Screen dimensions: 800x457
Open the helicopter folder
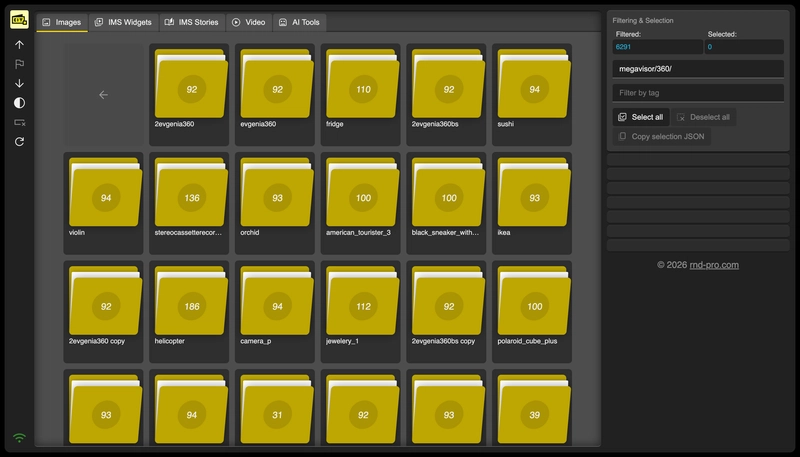click(x=189, y=312)
